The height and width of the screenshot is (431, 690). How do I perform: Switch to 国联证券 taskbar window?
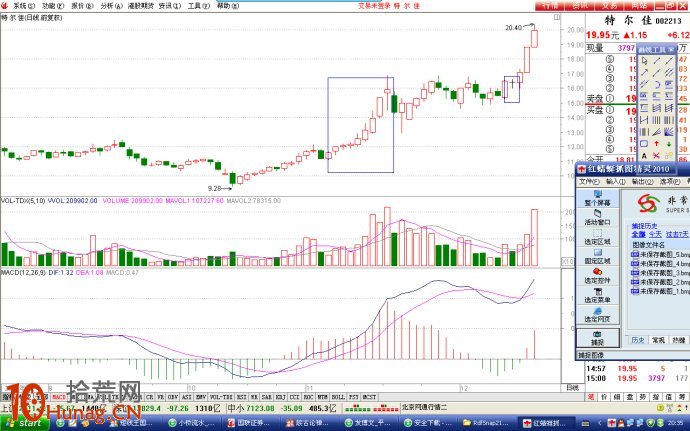(x=249, y=423)
